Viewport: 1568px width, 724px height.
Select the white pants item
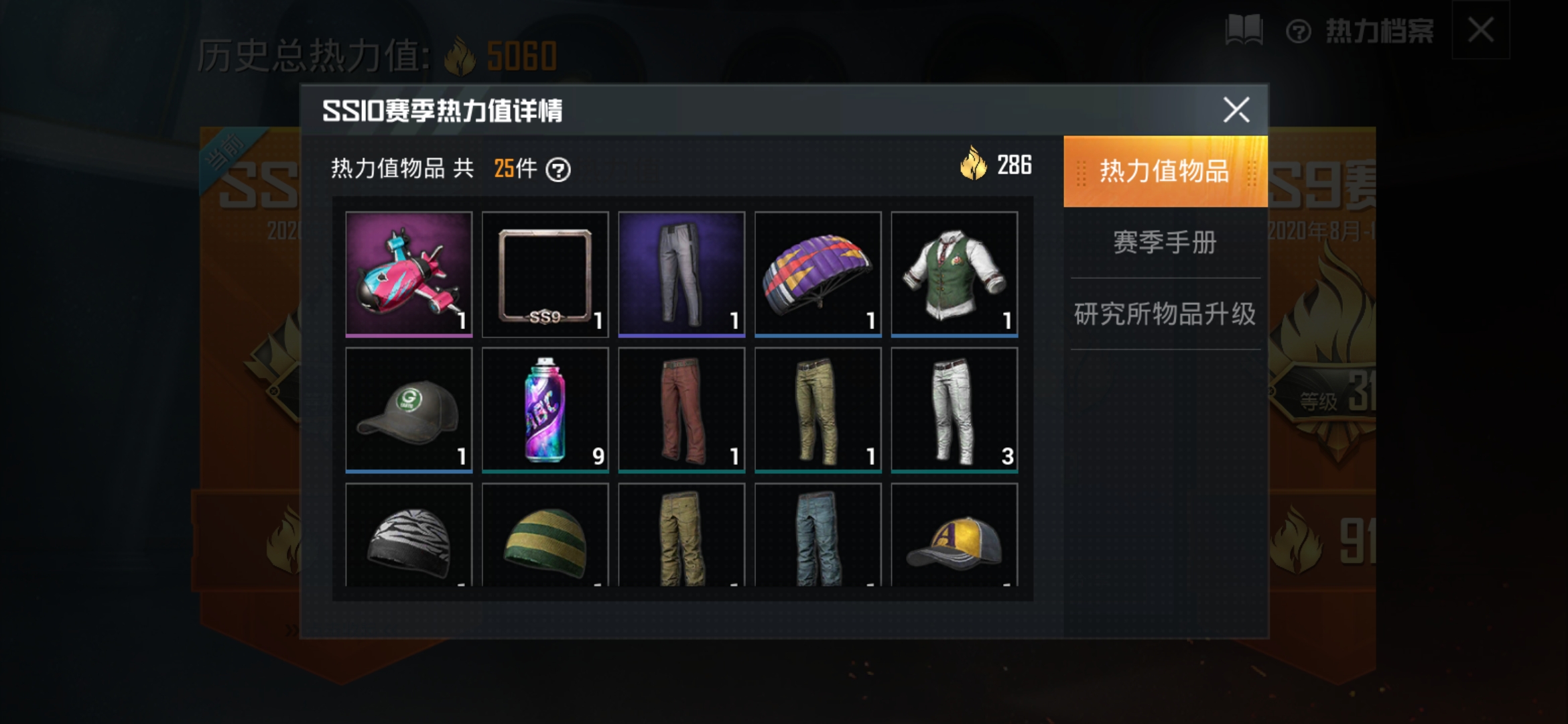(x=954, y=410)
